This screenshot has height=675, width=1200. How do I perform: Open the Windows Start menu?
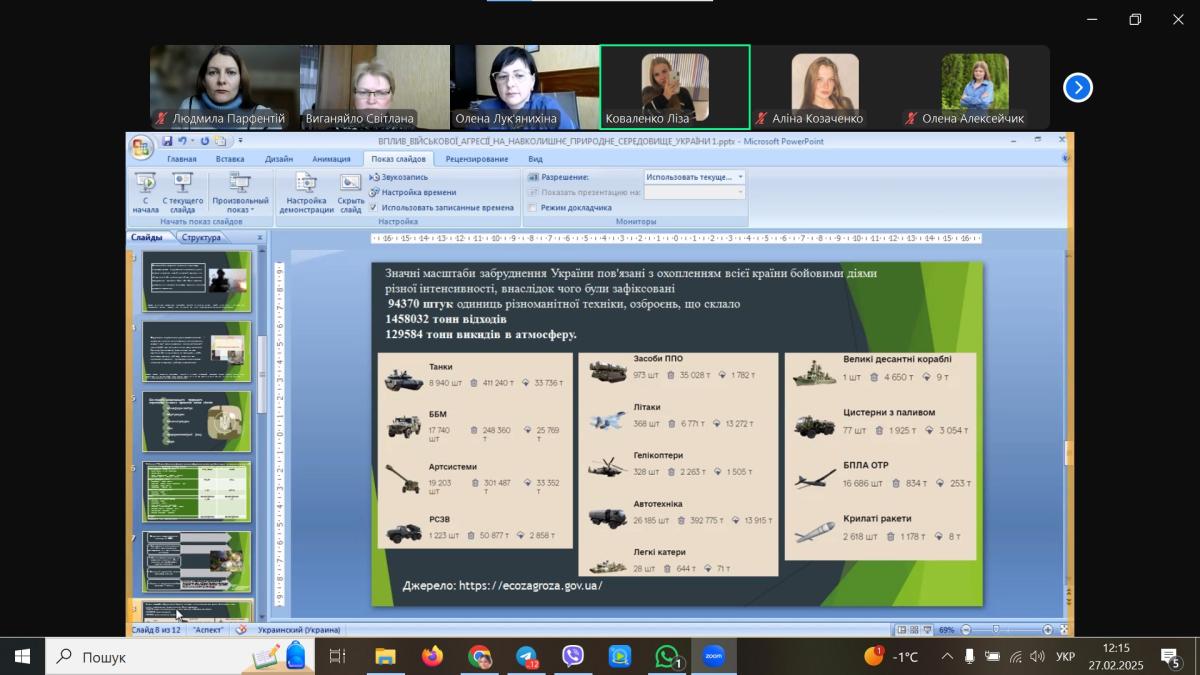(22, 657)
